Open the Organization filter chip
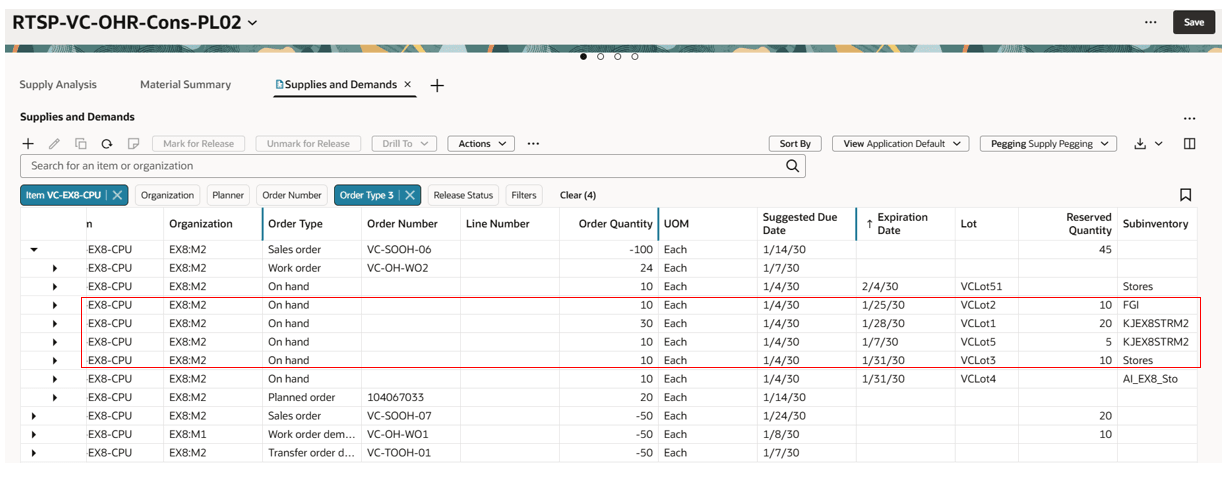The height and width of the screenshot is (486, 1228). tap(167, 195)
